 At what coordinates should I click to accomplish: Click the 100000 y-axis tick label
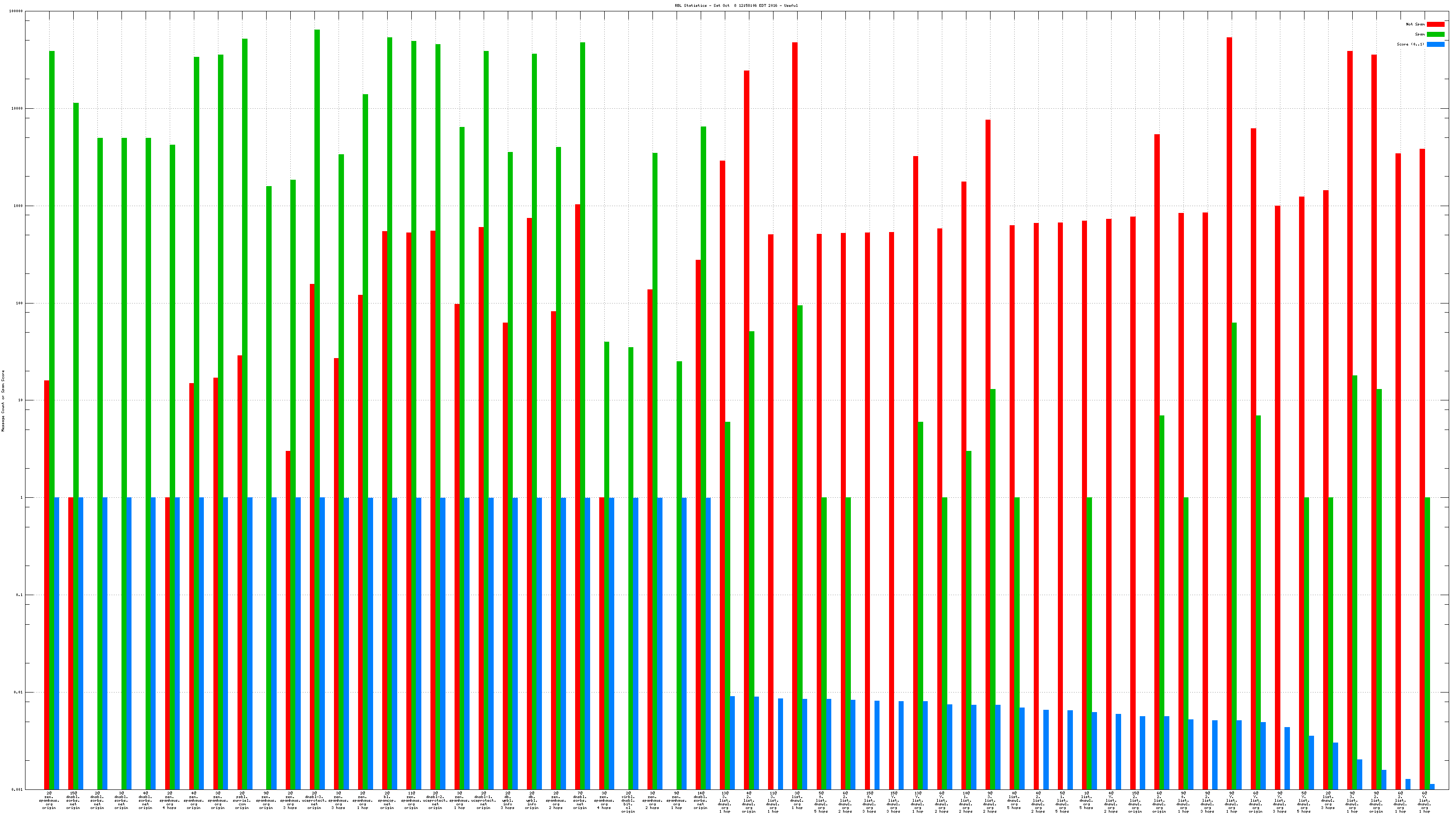click(x=16, y=11)
